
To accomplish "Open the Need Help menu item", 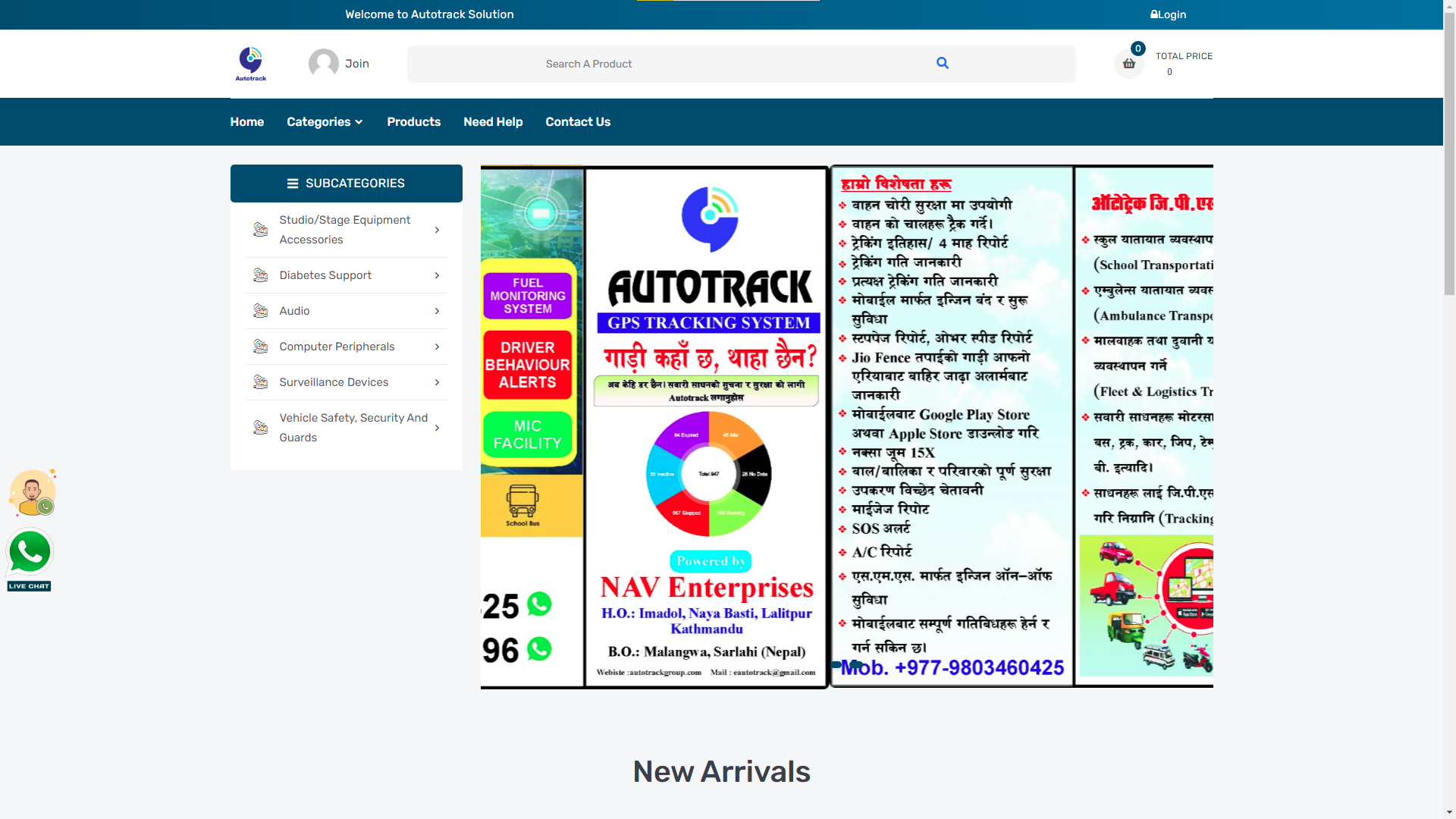I will pyautogui.click(x=493, y=121).
